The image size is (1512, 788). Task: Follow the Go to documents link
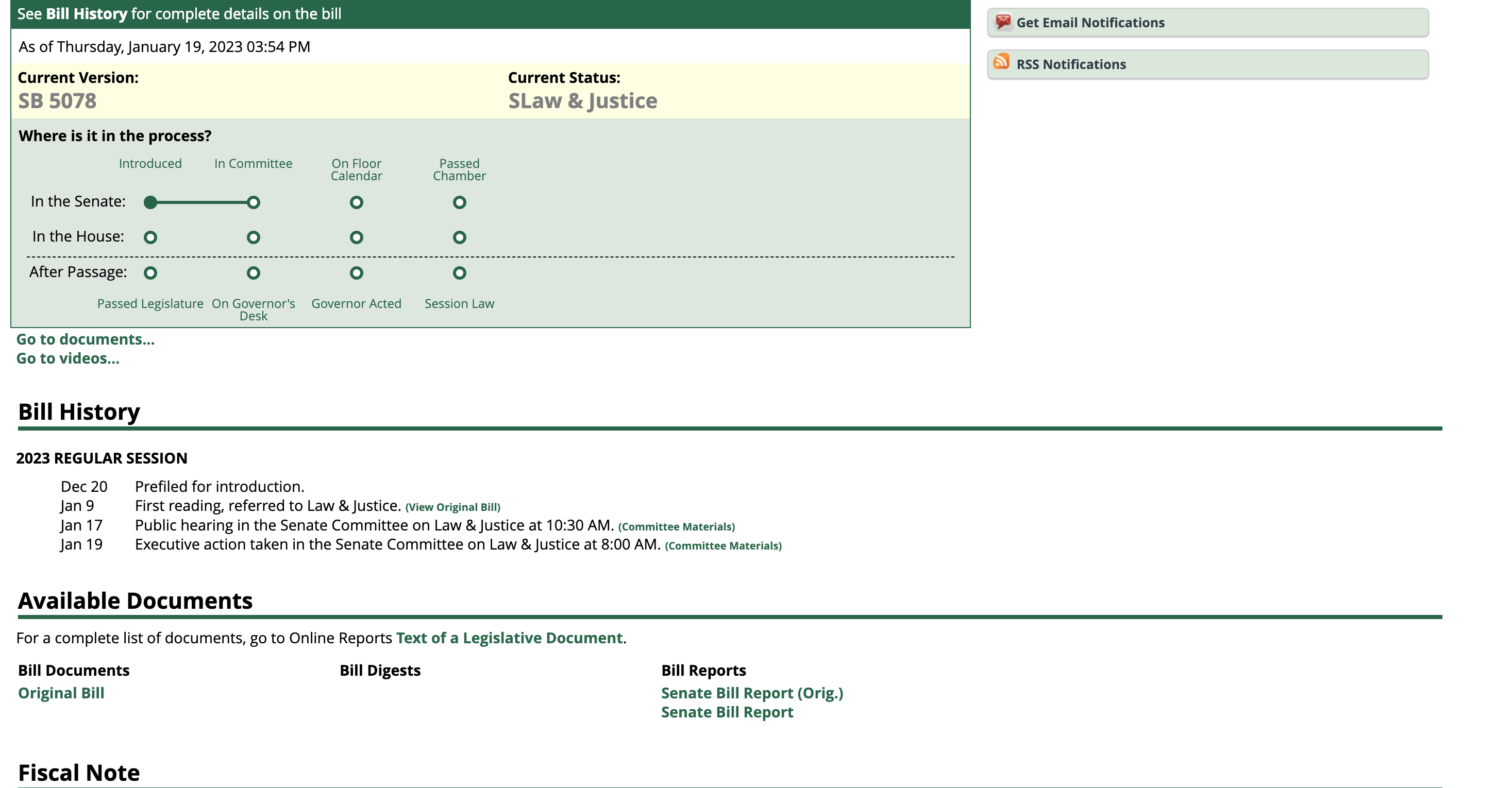tap(85, 339)
